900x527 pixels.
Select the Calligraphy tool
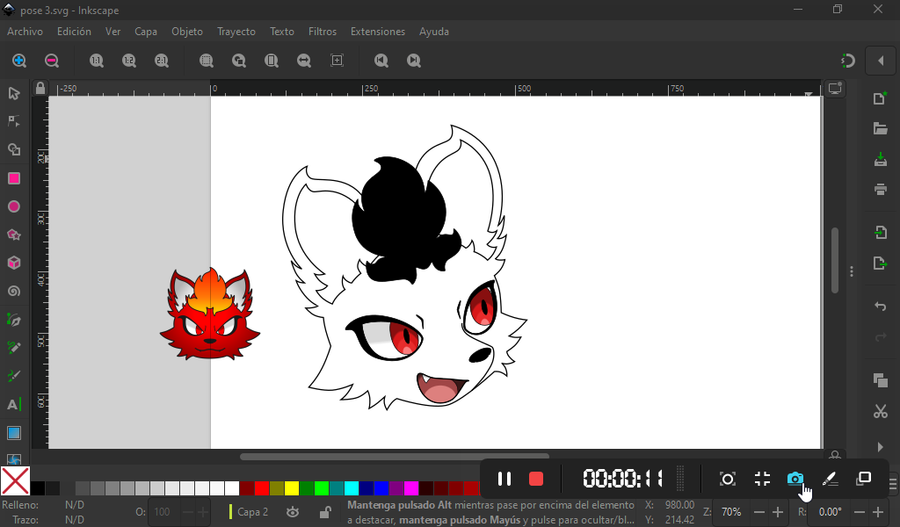point(14,375)
